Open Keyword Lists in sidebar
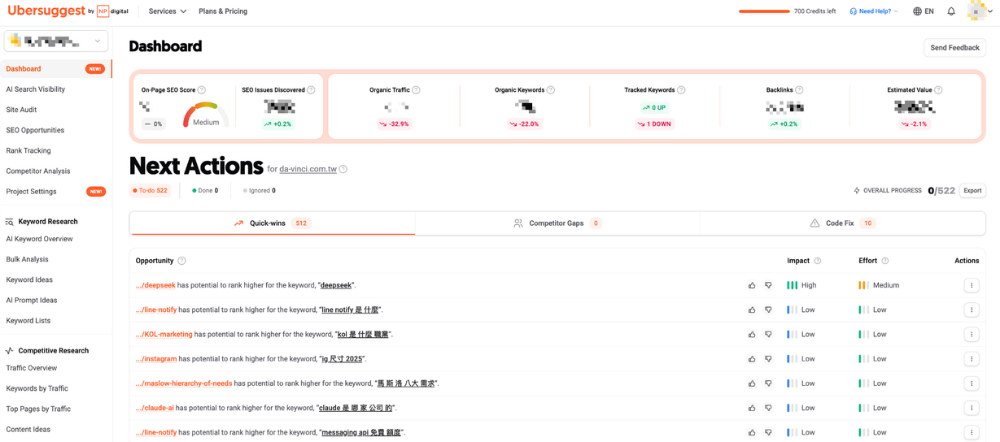1000x442 pixels. 28,320
